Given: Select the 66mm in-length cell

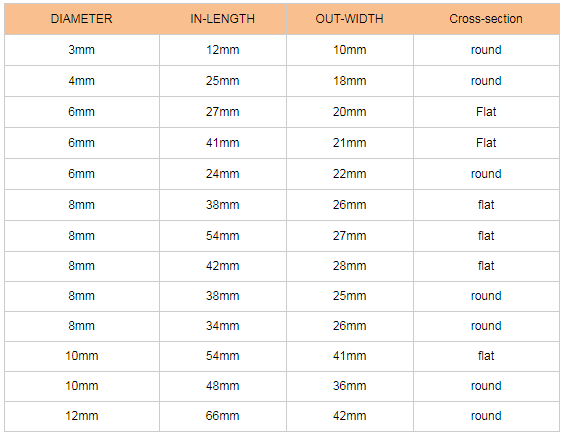Looking at the screenshot, I should tap(223, 416).
